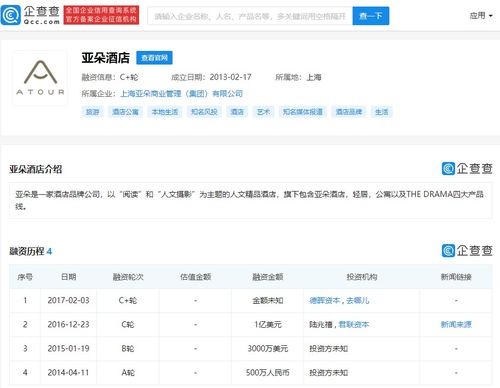Click the 融资信息: C+轮 text
This screenshot has width=500, height=388.
110,77
